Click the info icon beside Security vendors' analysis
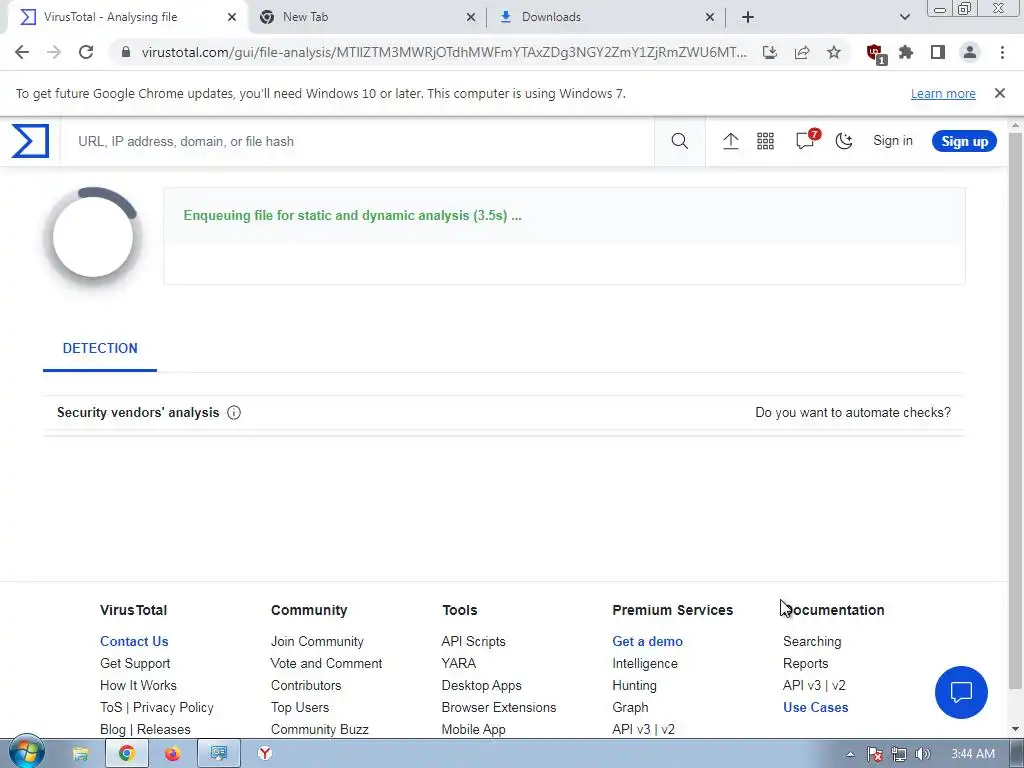1024x768 pixels. 234,413
